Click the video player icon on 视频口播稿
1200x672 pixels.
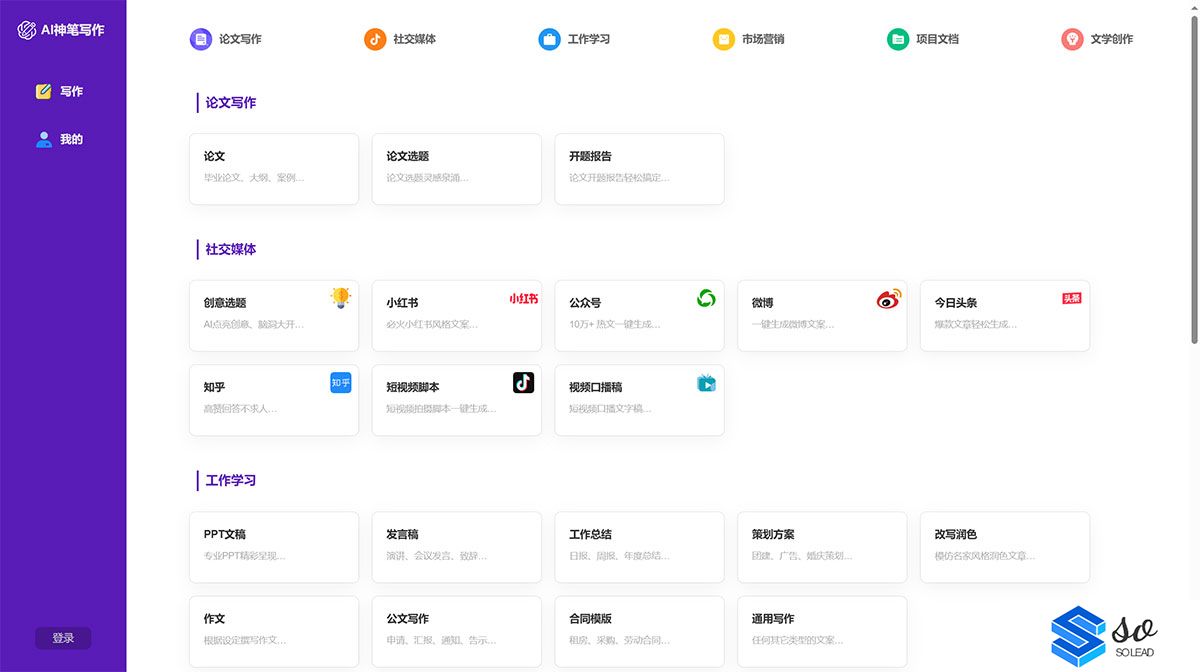coord(707,382)
